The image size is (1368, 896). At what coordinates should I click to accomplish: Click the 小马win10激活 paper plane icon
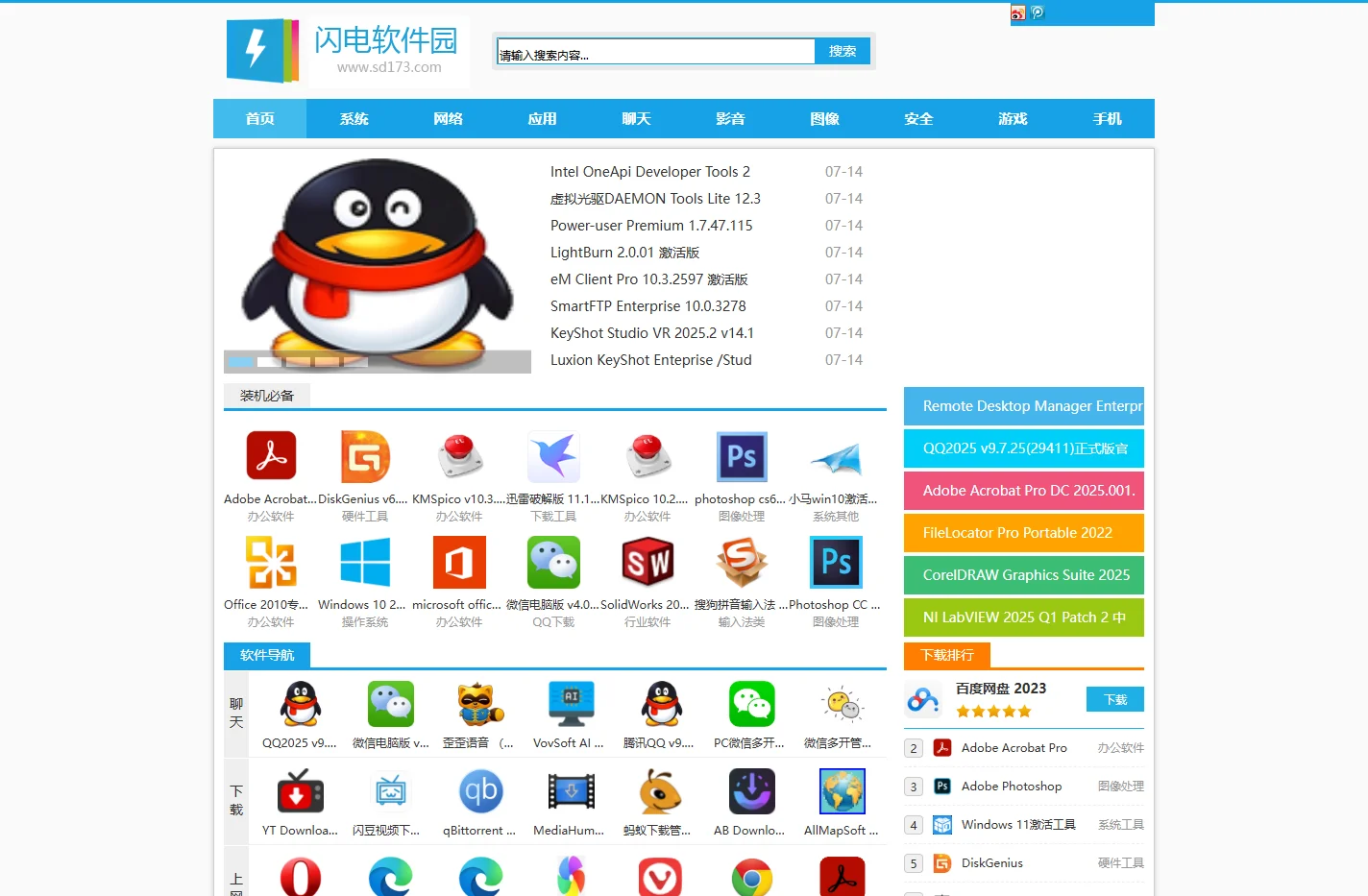pyautogui.click(x=836, y=458)
